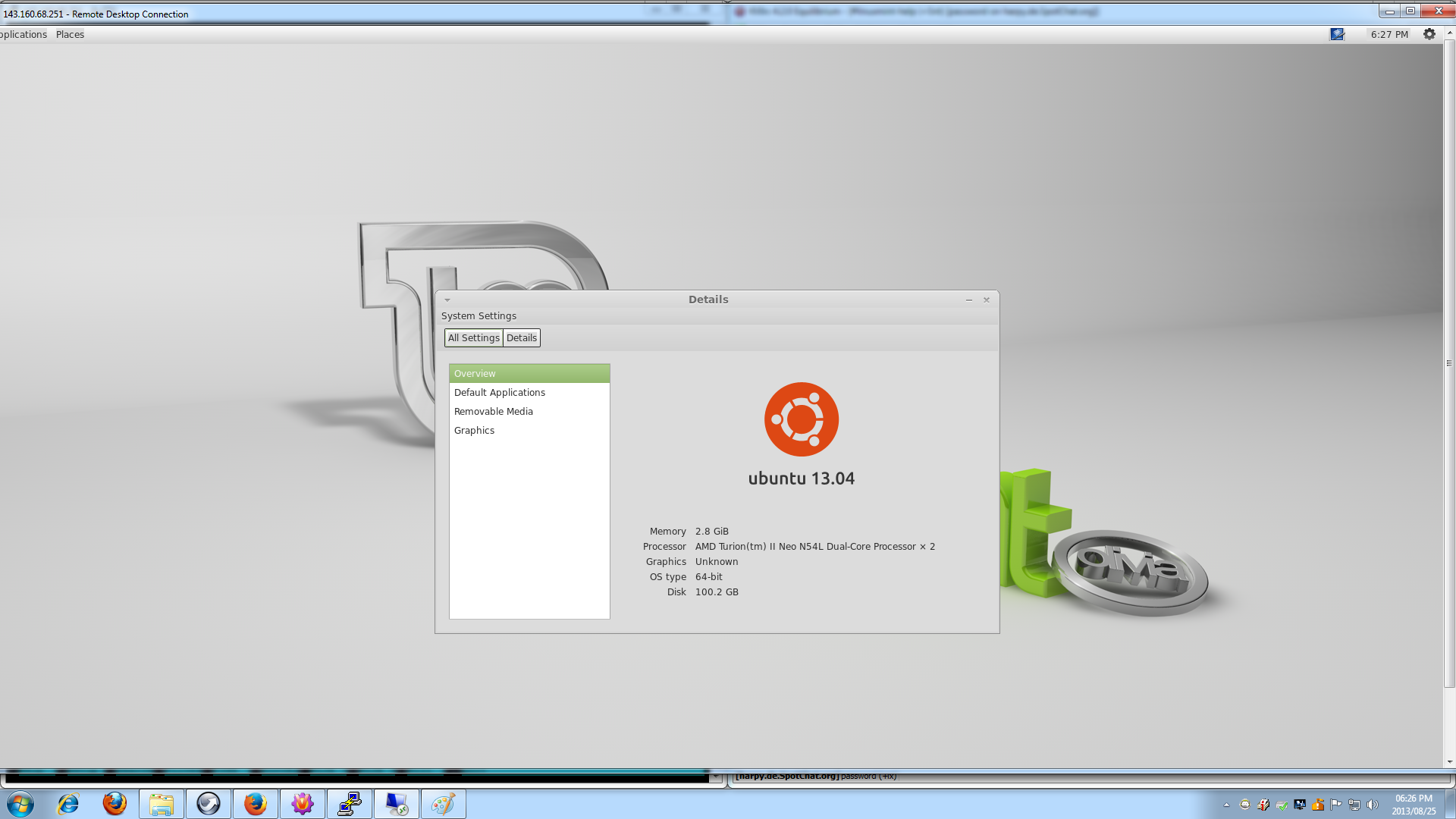Minimize the Remote Desktop Connection window

pos(1389,11)
